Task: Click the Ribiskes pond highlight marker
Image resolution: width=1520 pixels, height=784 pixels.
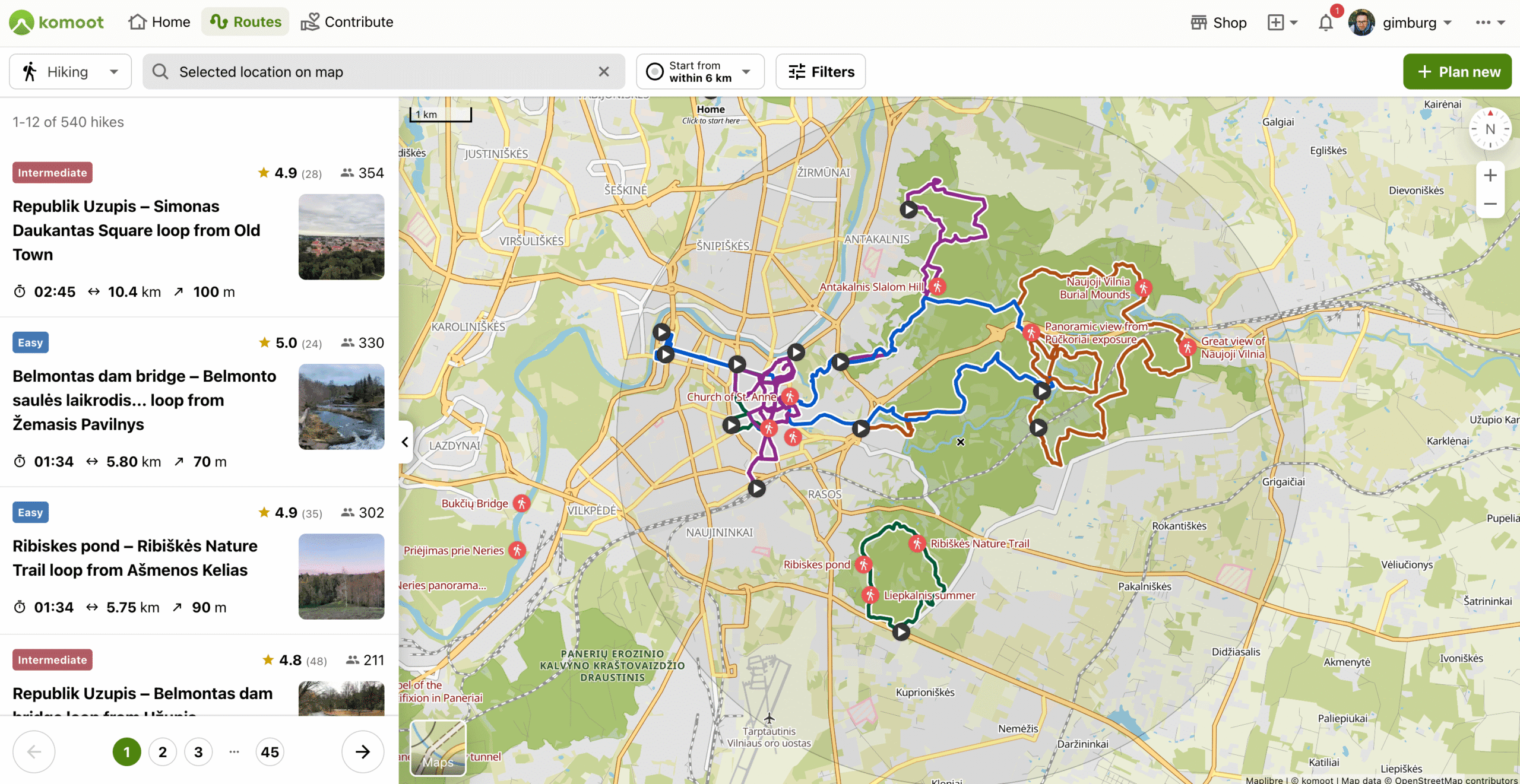Action: tap(863, 564)
